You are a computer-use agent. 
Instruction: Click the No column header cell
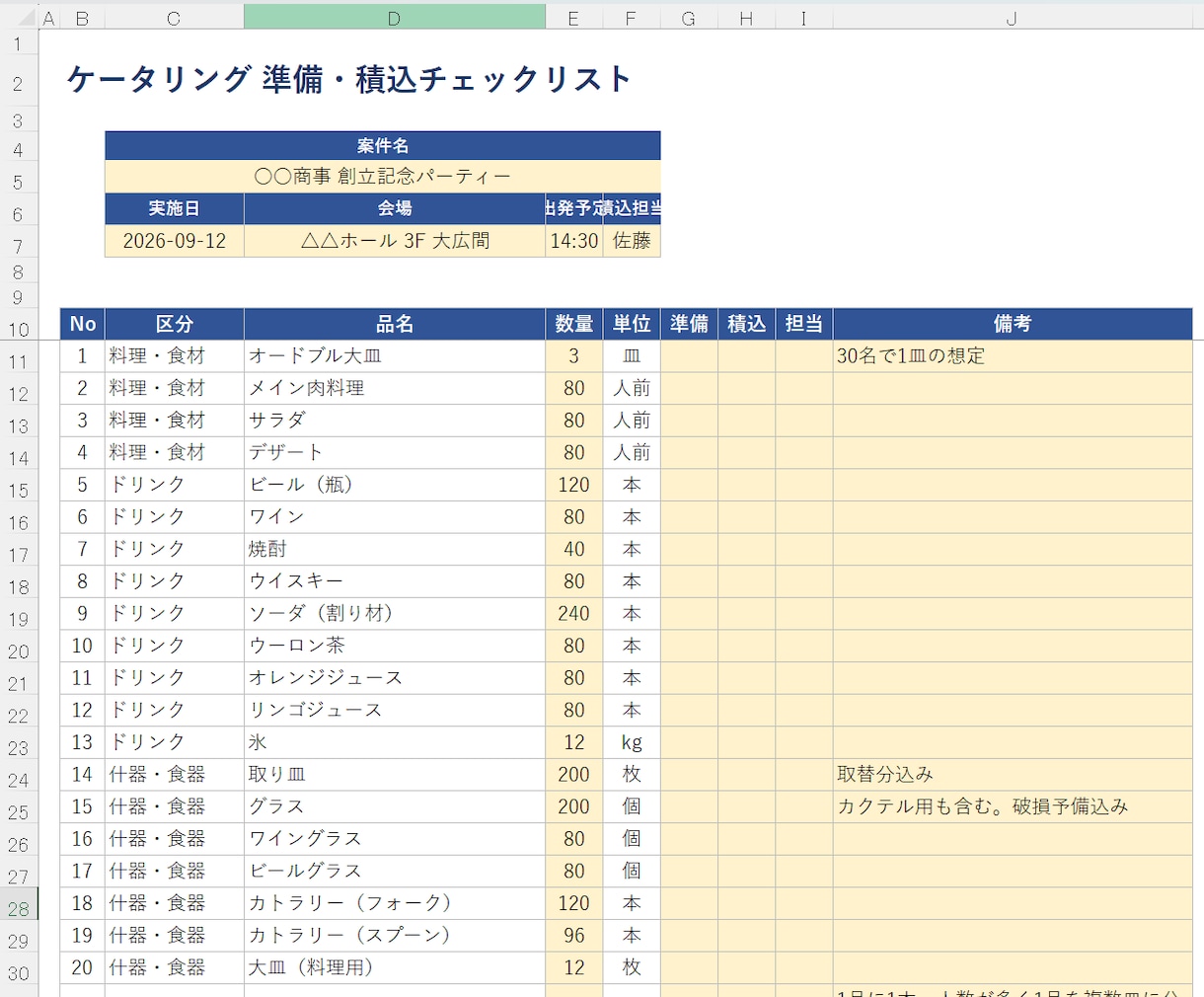click(83, 324)
